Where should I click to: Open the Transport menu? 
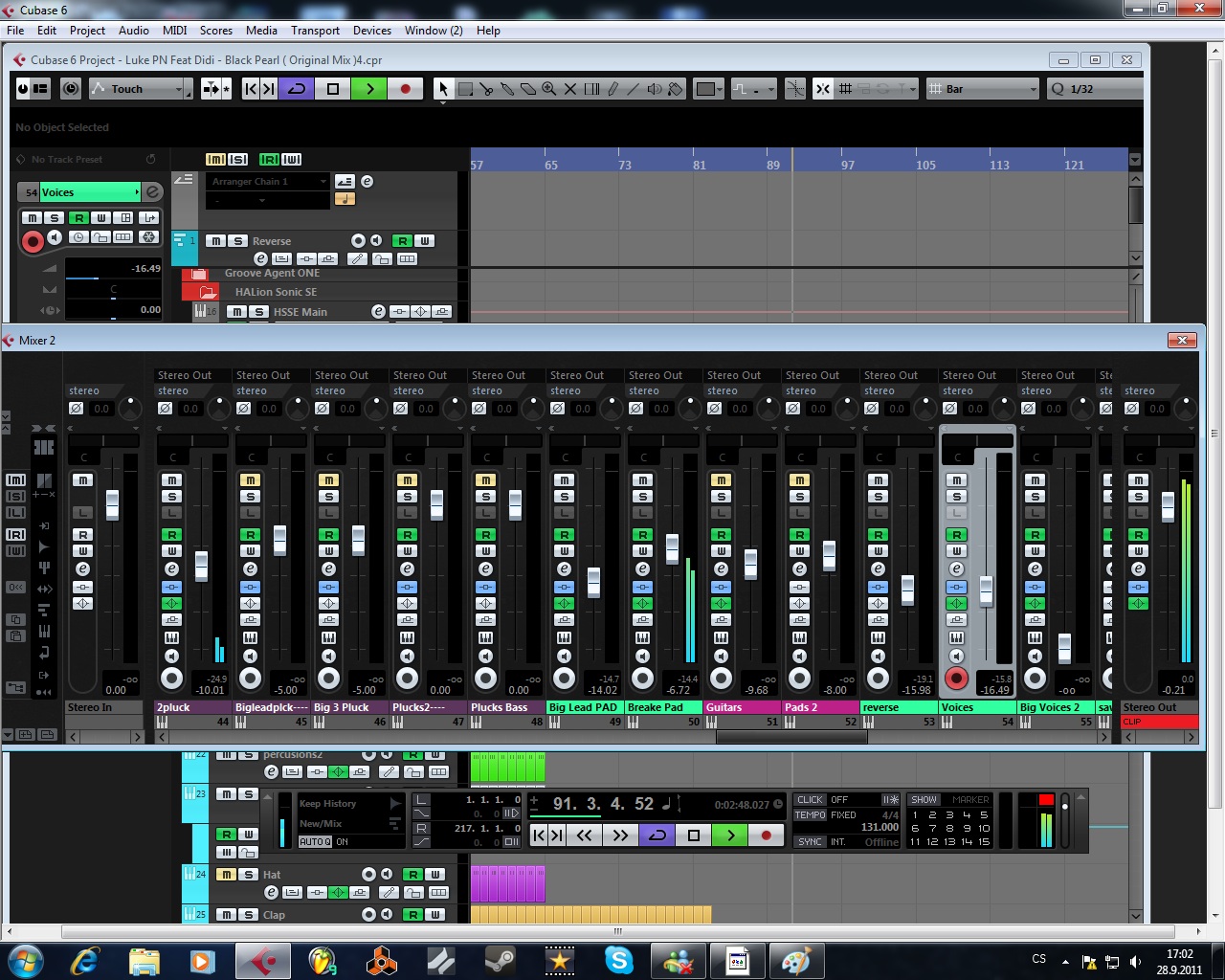(x=315, y=30)
